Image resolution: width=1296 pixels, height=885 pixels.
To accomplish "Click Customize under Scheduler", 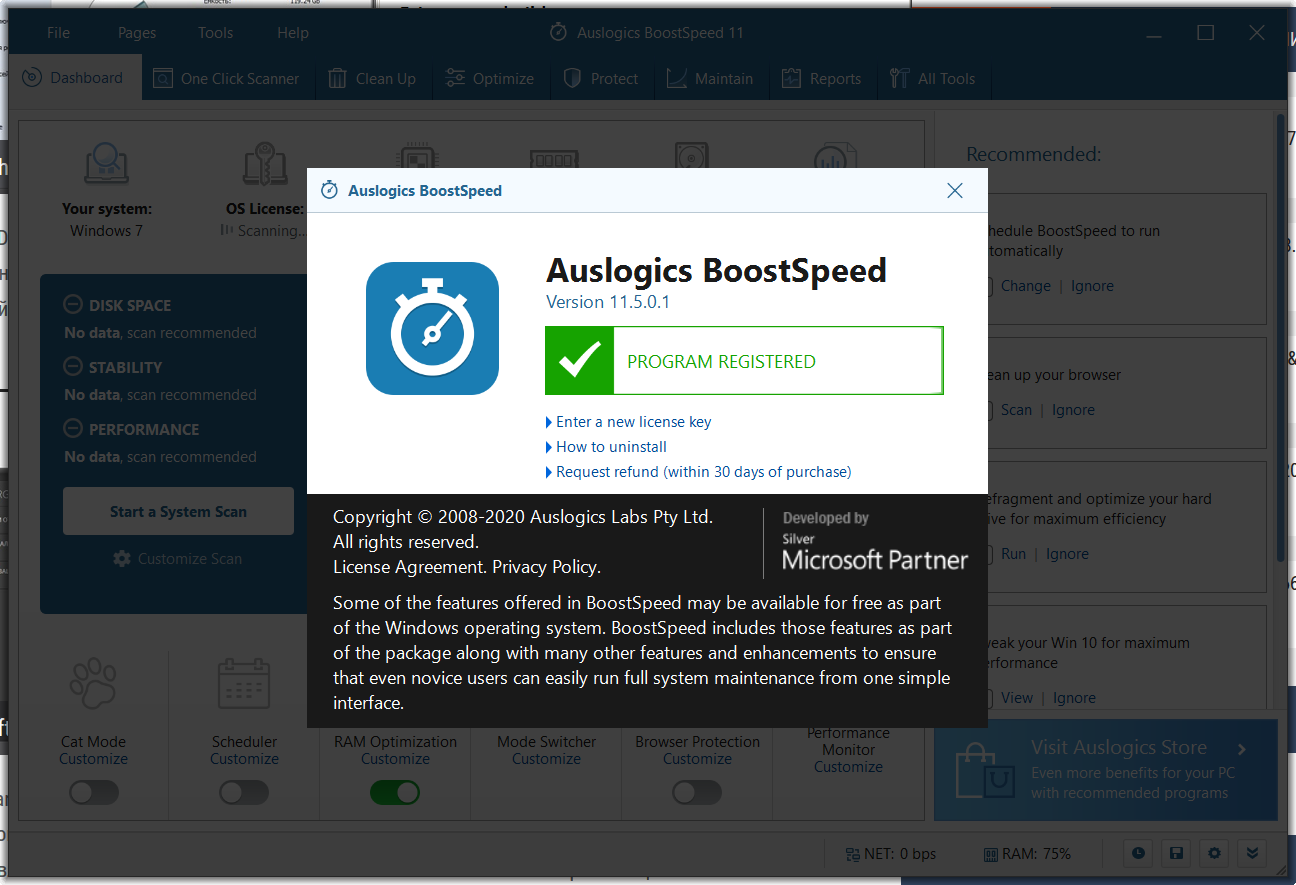I will click(244, 759).
